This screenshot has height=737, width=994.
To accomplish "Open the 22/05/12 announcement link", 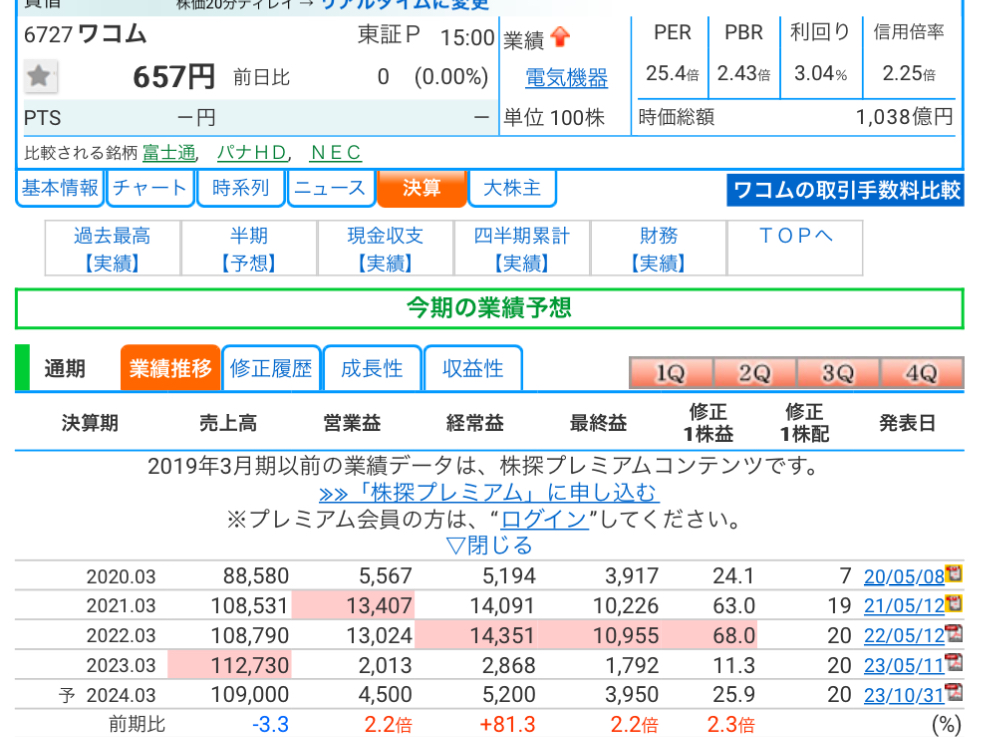I will (x=904, y=636).
